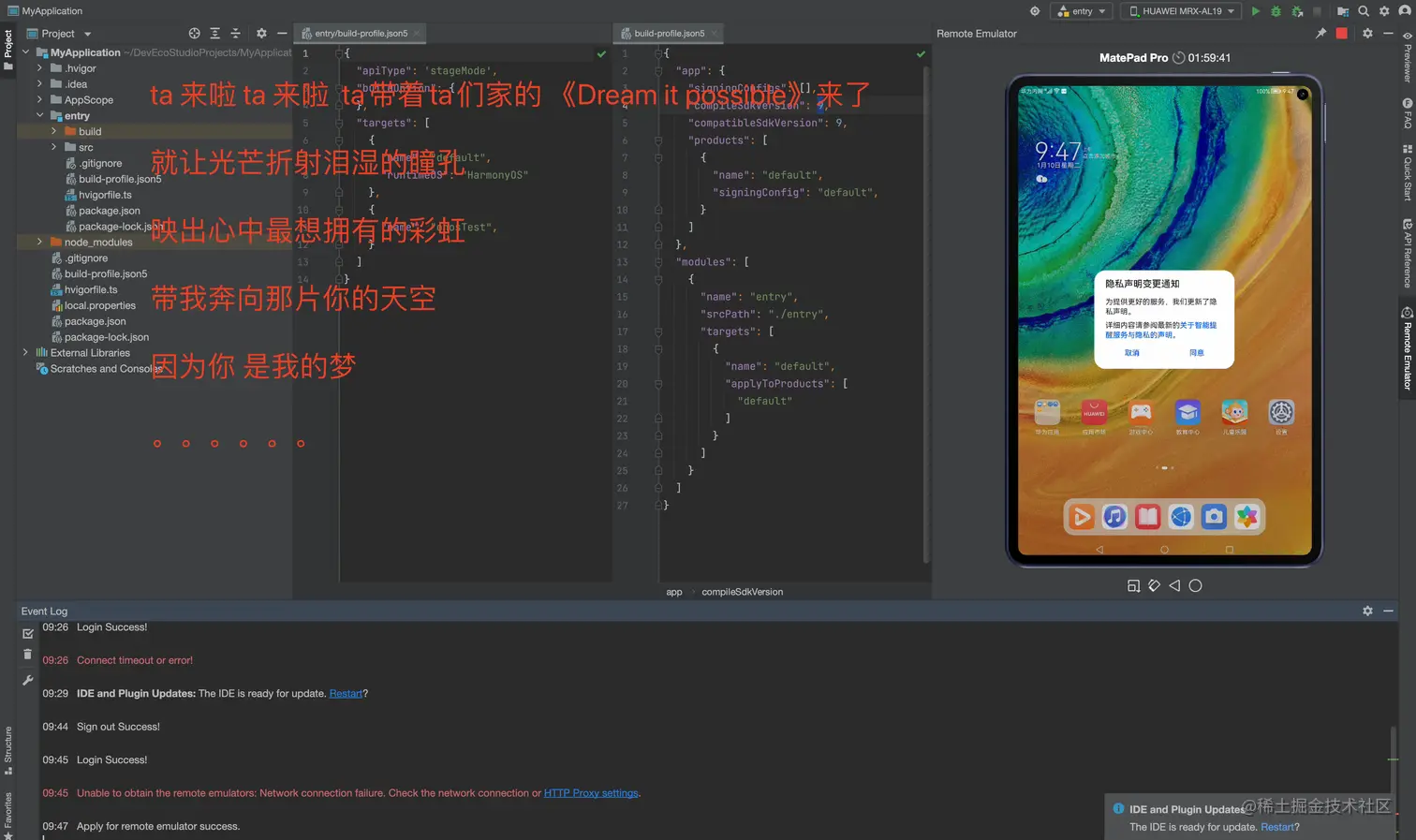Expand External Libraries node

coord(25,353)
